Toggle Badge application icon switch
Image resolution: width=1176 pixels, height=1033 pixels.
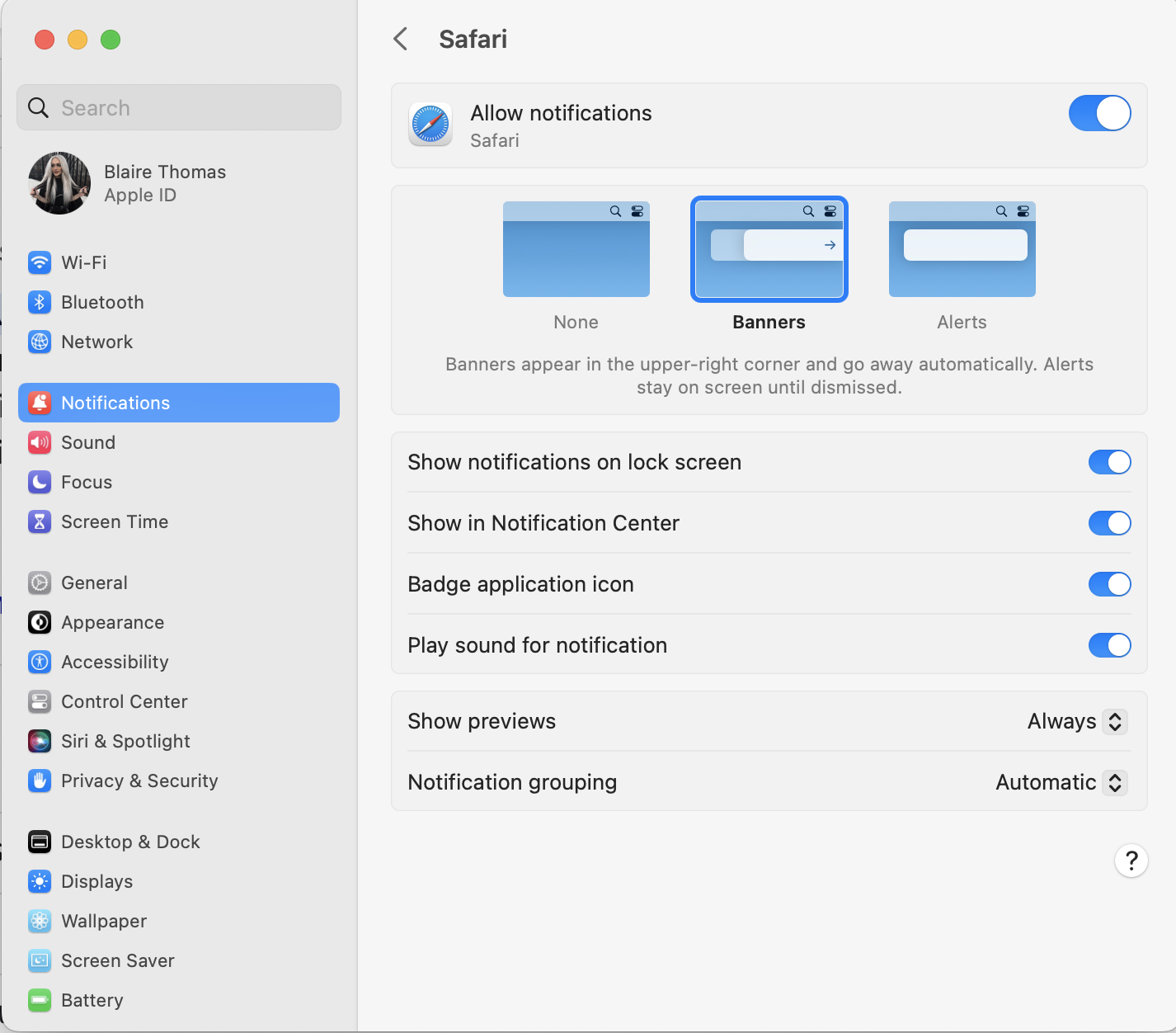pos(1110,584)
